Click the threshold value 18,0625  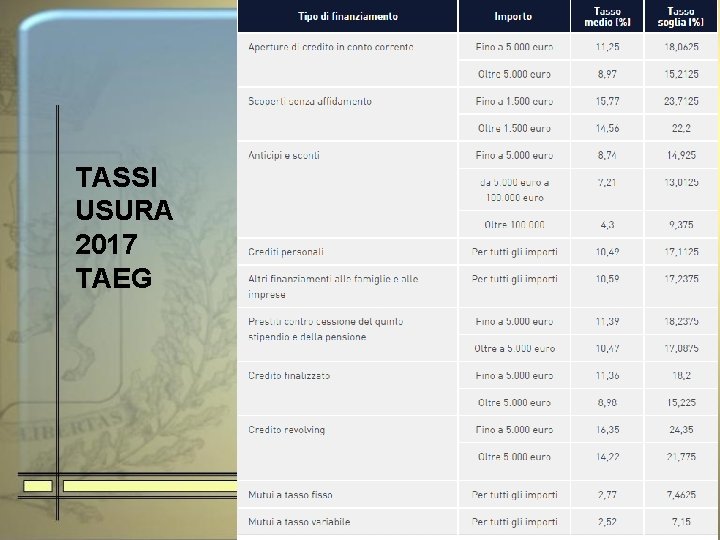[681, 47]
